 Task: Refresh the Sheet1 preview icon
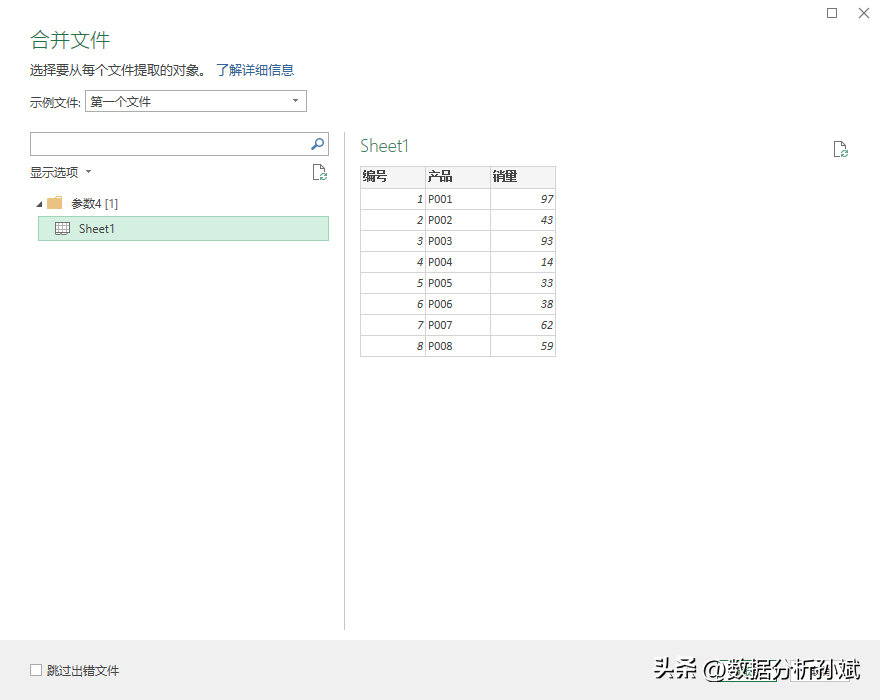(x=840, y=149)
